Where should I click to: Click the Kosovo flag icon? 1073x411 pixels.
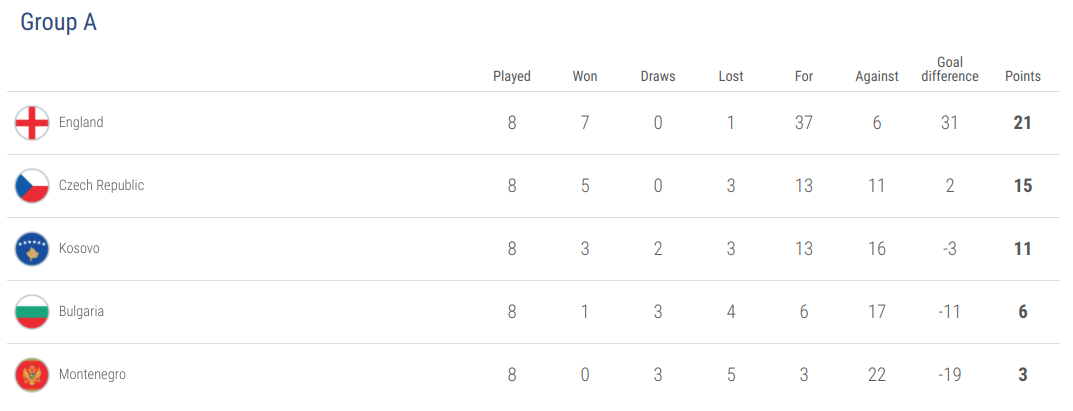click(x=32, y=249)
